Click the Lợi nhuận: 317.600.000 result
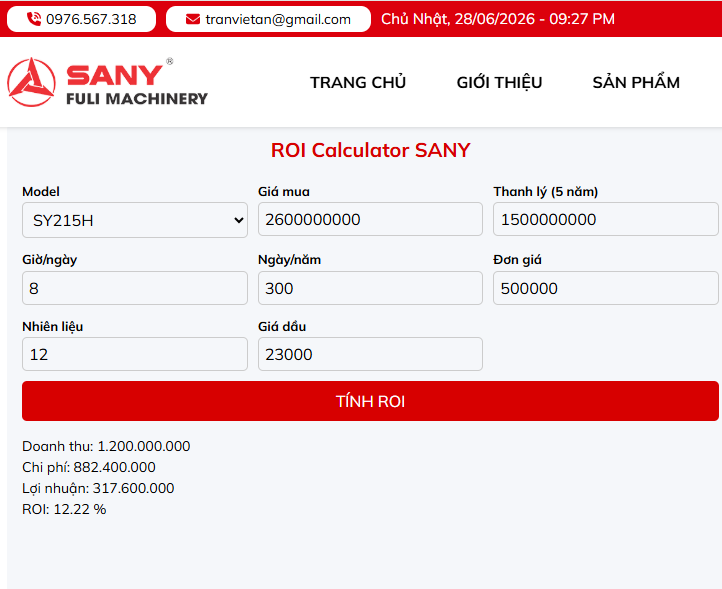 (x=98, y=488)
